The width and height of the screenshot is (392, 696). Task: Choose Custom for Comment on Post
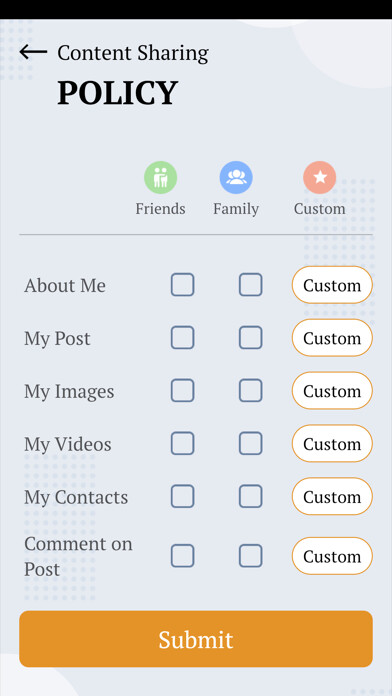pyautogui.click(x=332, y=556)
